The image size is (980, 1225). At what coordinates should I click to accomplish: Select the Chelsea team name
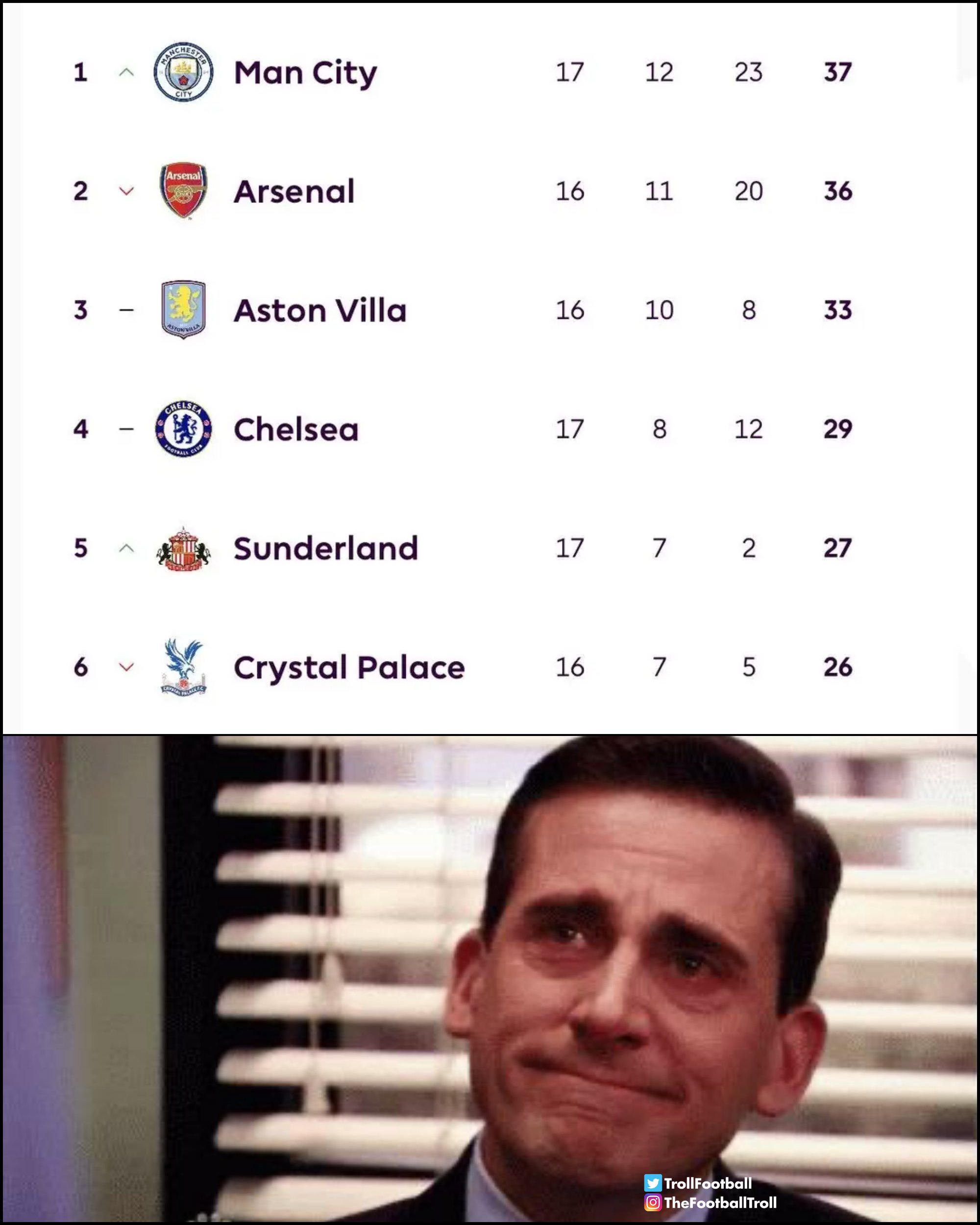296,430
